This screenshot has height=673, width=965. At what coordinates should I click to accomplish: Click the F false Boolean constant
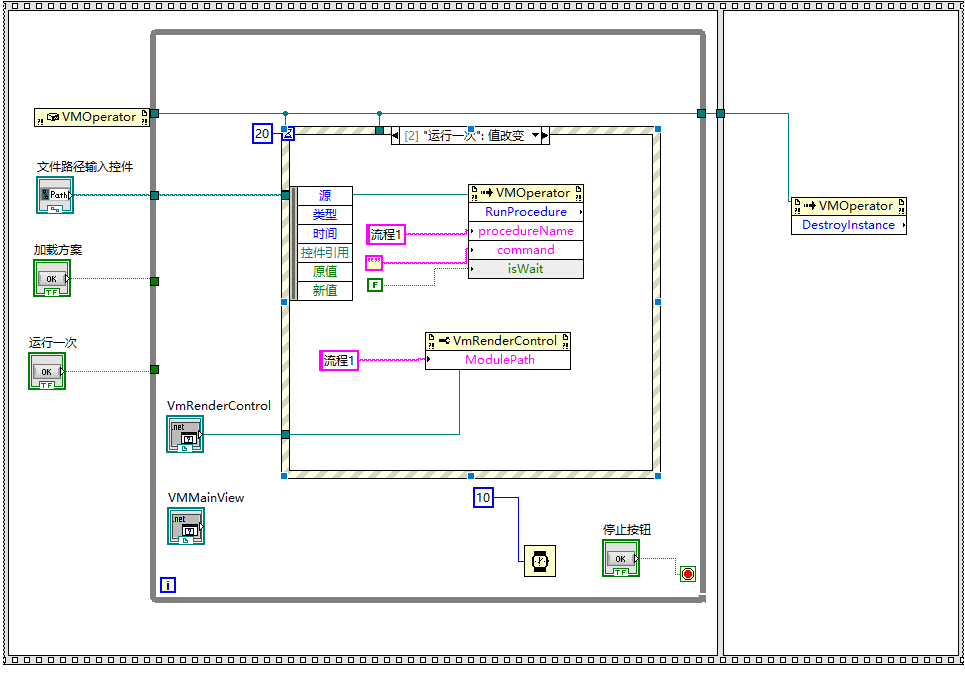[374, 284]
